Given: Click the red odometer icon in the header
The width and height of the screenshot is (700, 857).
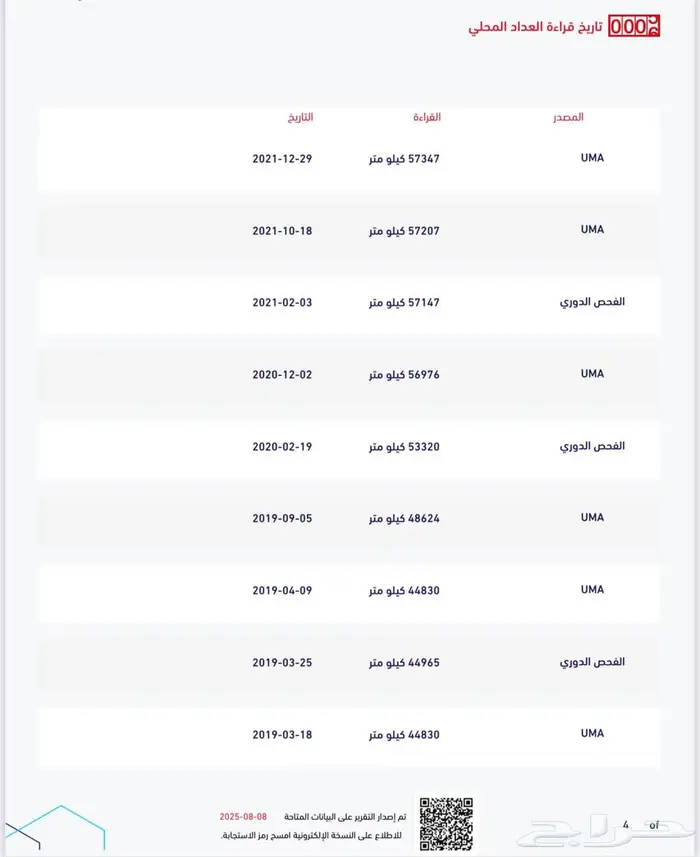Looking at the screenshot, I should pyautogui.click(x=636, y=27).
